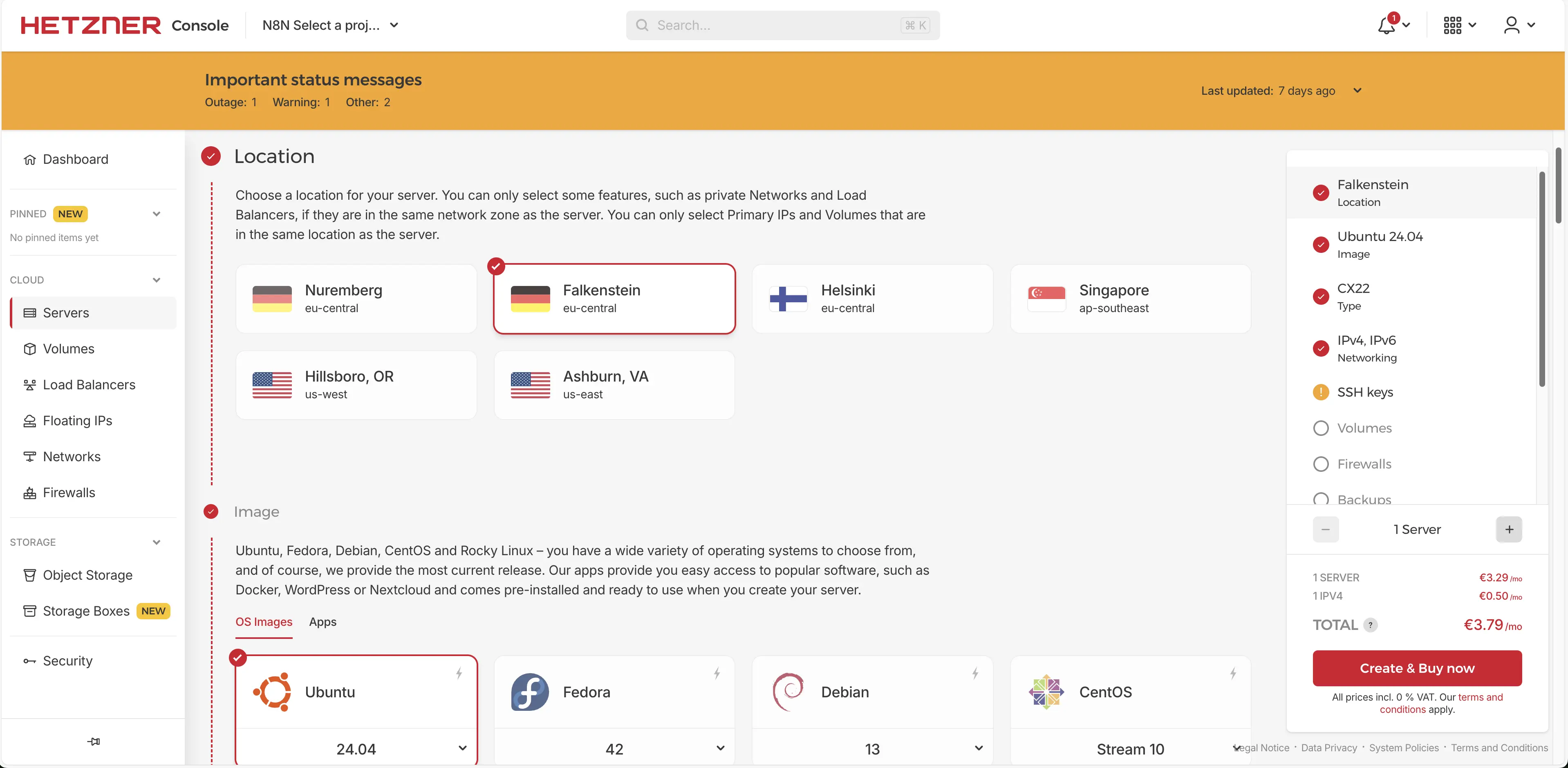1568x768 pixels.
Task: Click the Create & Buy now button
Action: click(1416, 668)
